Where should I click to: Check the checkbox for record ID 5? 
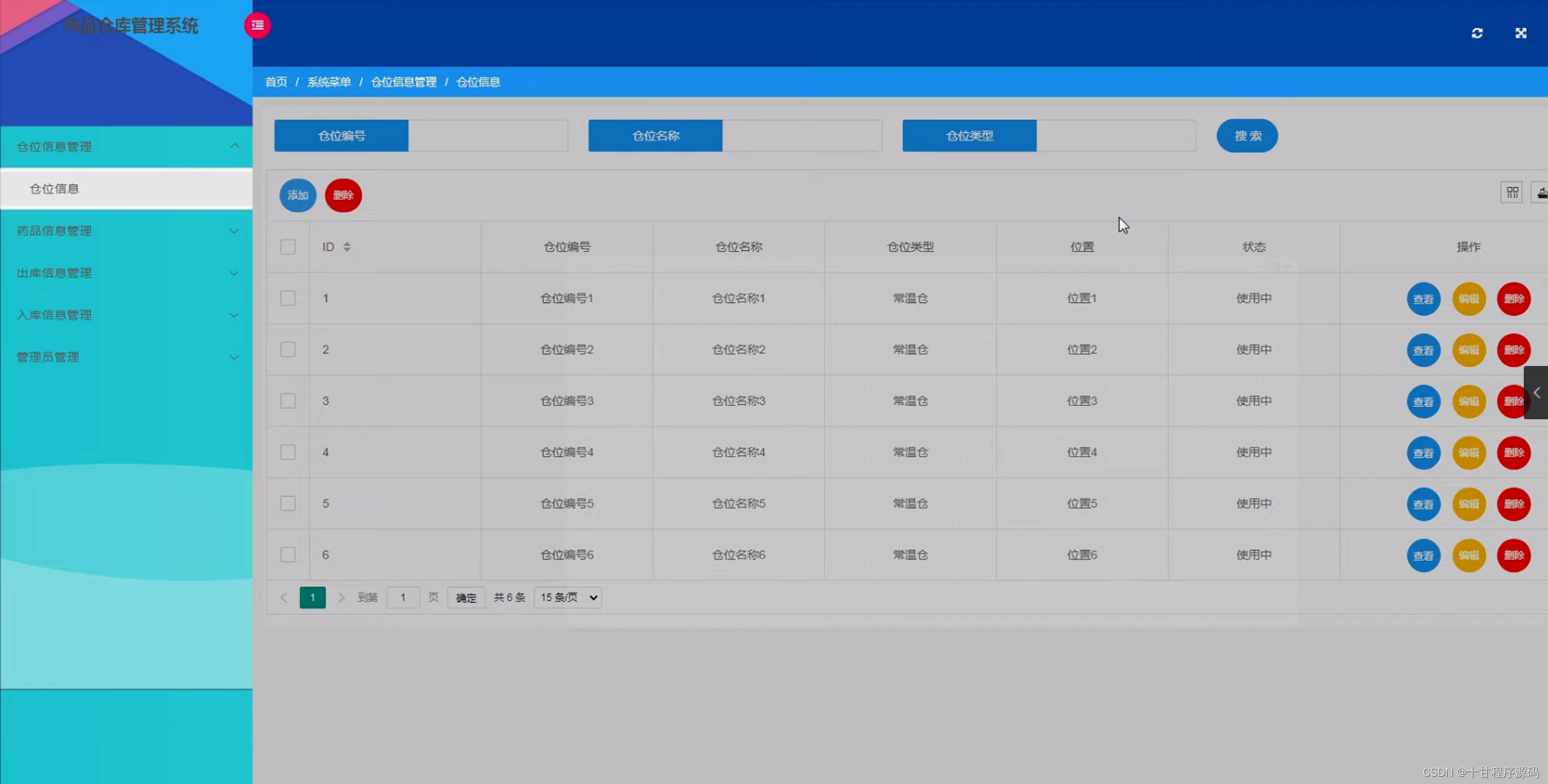pyautogui.click(x=287, y=503)
